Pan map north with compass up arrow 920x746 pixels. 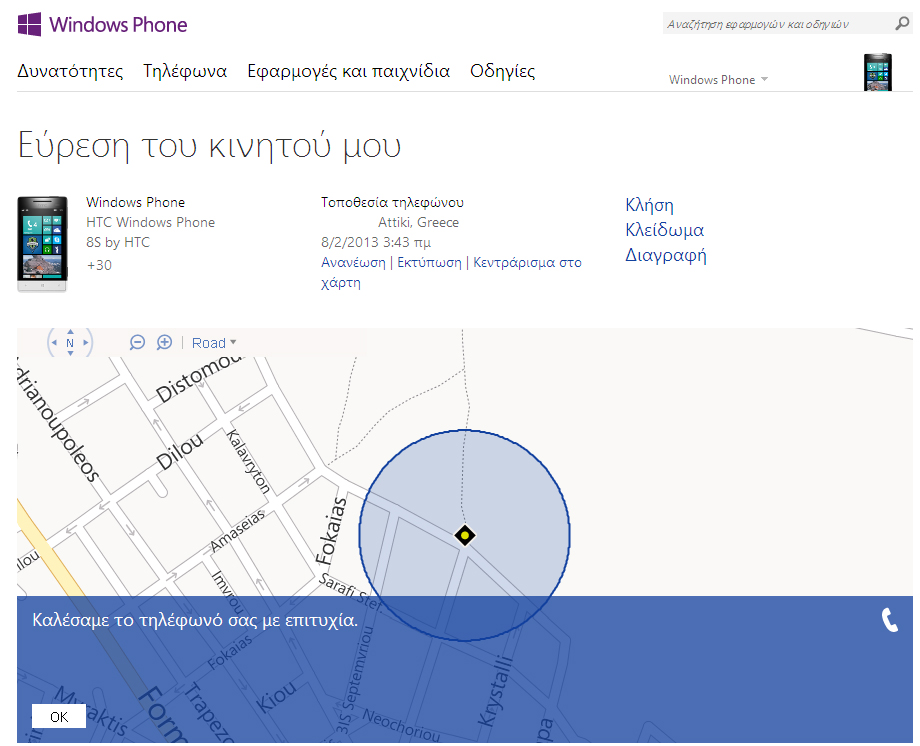[x=70, y=330]
